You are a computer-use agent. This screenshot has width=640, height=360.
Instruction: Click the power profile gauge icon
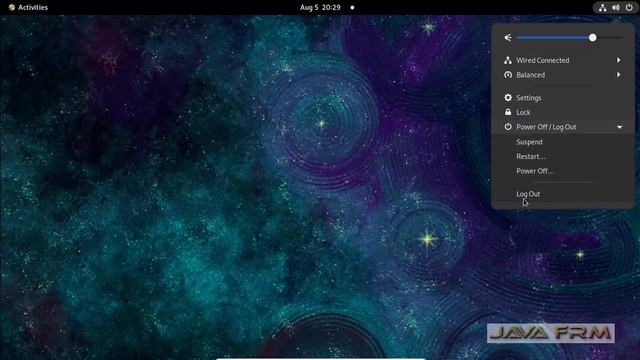point(508,75)
